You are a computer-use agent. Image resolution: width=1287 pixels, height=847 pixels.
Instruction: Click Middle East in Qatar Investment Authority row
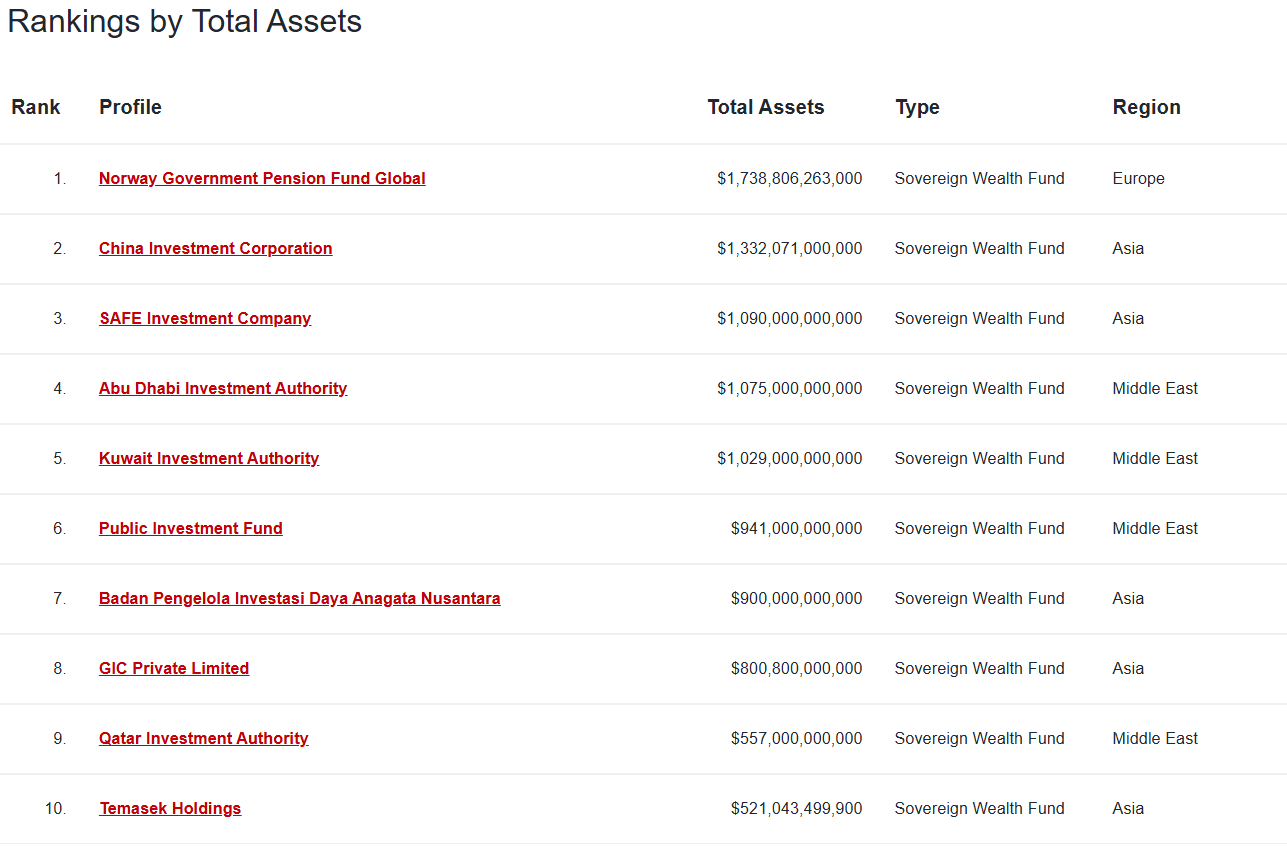pyautogui.click(x=1155, y=738)
